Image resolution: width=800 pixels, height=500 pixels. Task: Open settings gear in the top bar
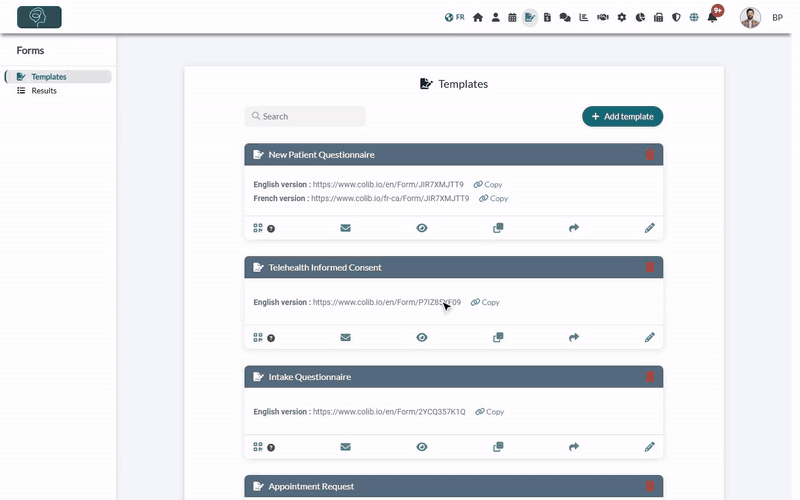click(621, 17)
